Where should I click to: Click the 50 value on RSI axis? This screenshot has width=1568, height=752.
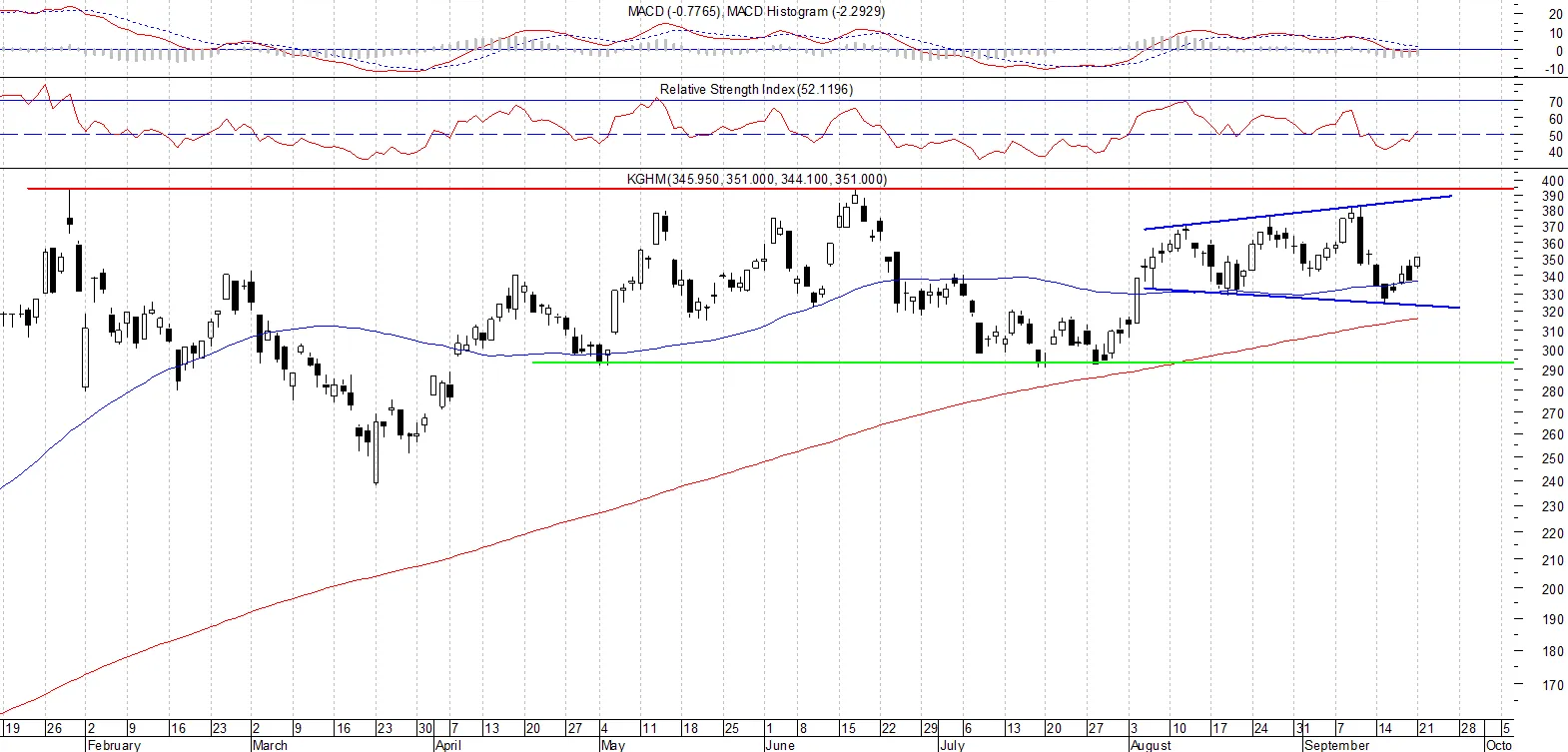1556,136
